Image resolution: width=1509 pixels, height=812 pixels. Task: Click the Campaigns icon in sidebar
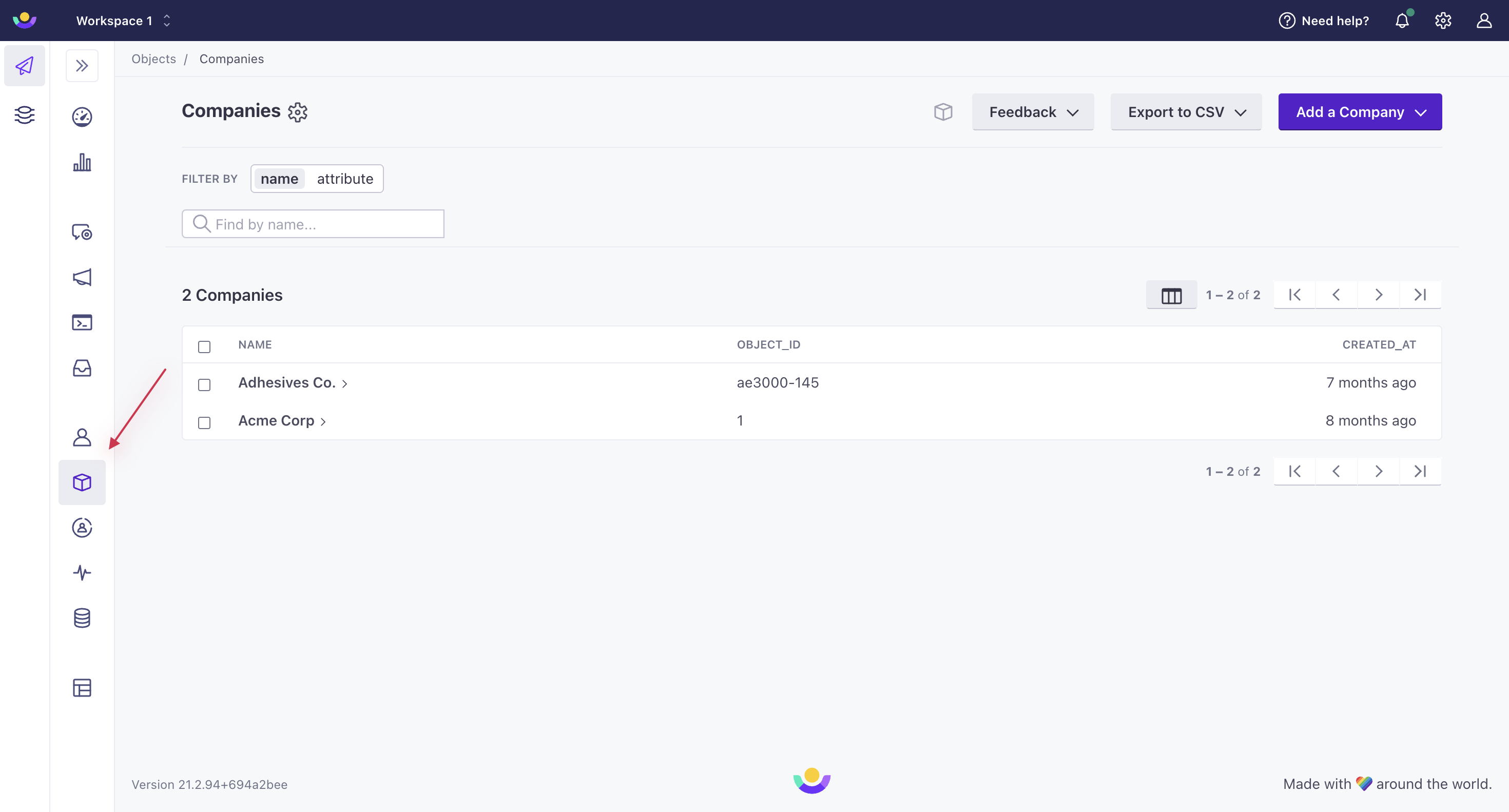pyautogui.click(x=82, y=277)
